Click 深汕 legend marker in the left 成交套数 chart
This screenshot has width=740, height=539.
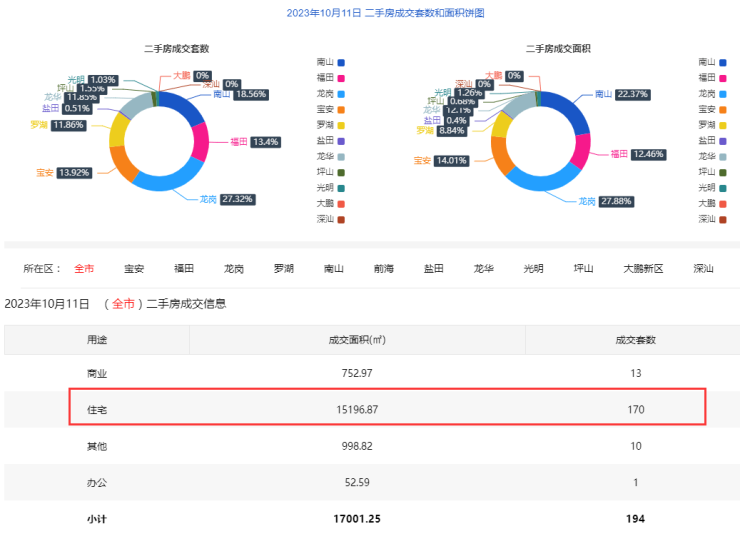click(x=341, y=219)
